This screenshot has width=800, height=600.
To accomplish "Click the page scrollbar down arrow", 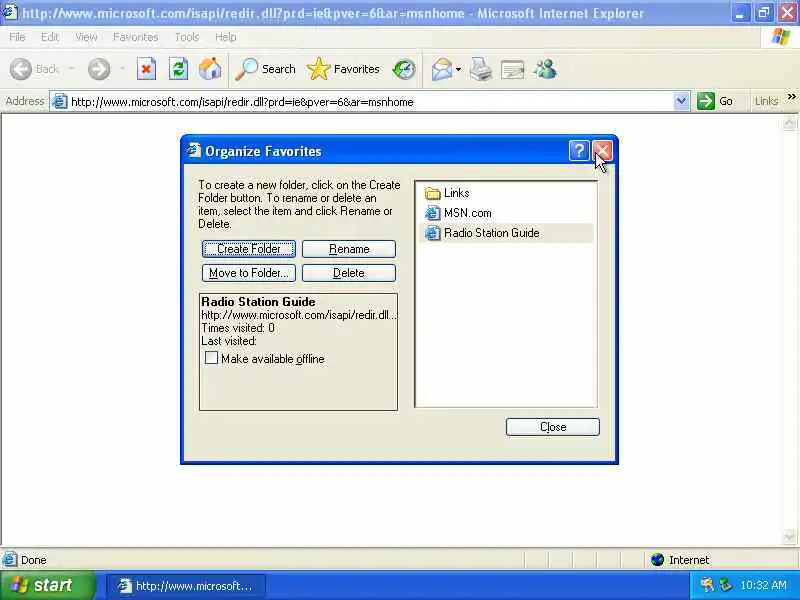I will (x=789, y=537).
